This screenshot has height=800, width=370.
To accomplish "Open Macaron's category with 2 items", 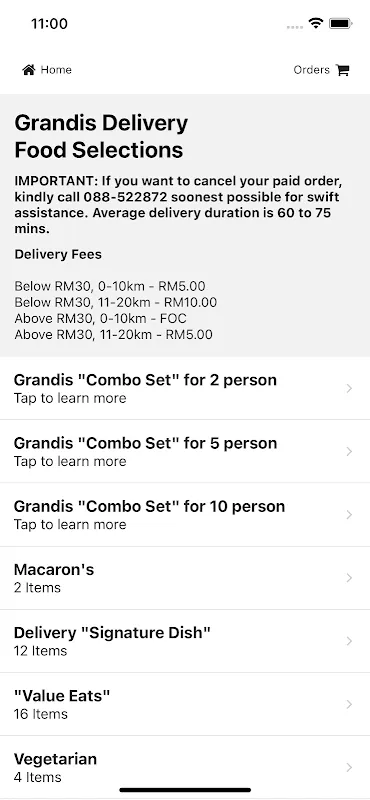I will tap(185, 578).
